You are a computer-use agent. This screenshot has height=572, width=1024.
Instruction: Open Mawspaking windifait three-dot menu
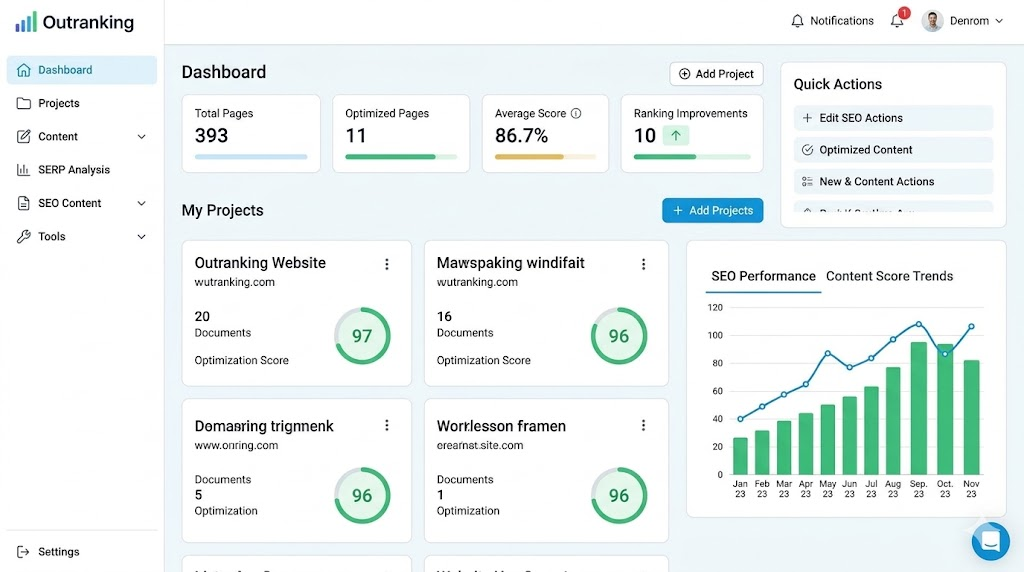(x=644, y=264)
